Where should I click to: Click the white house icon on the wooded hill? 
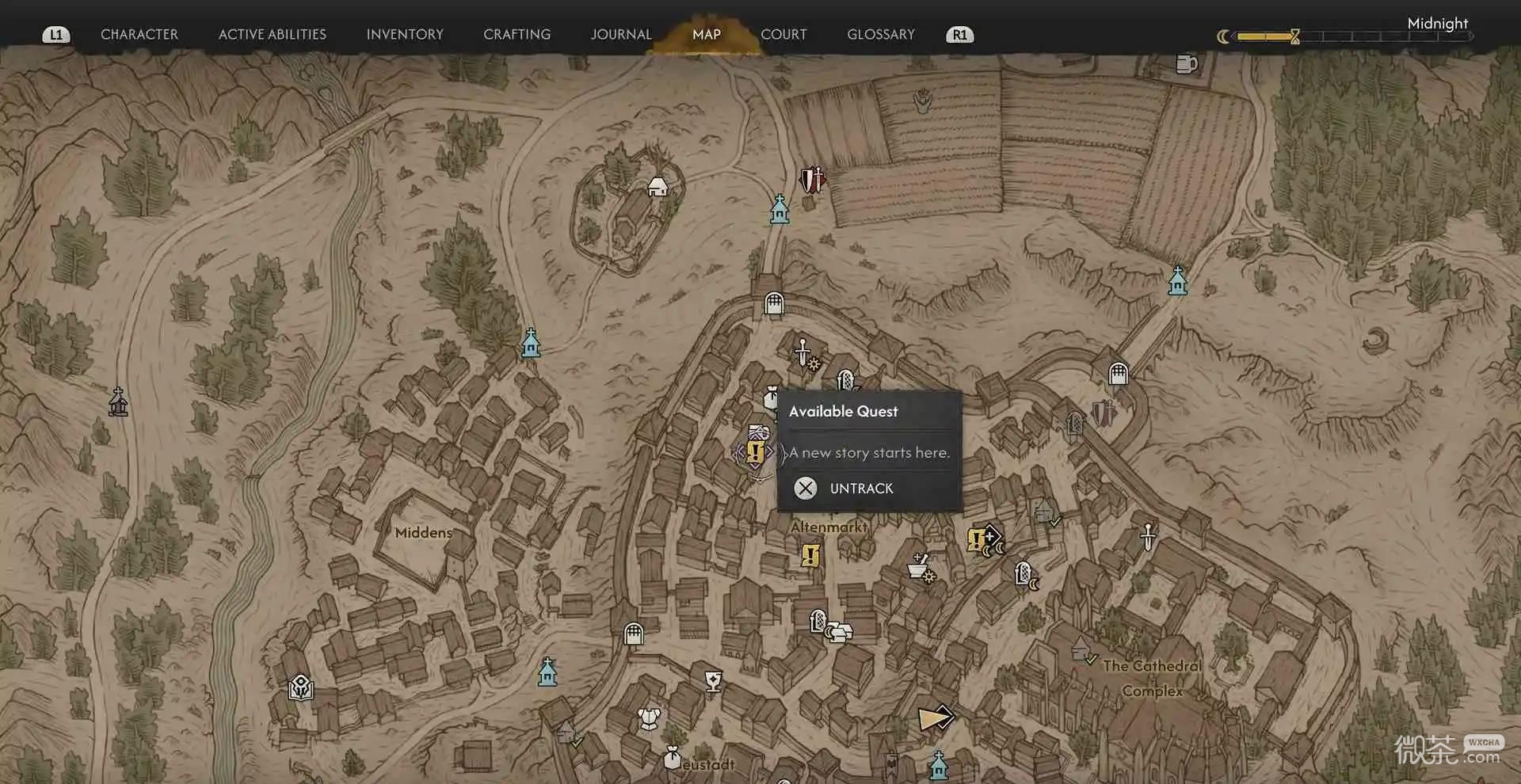(657, 187)
